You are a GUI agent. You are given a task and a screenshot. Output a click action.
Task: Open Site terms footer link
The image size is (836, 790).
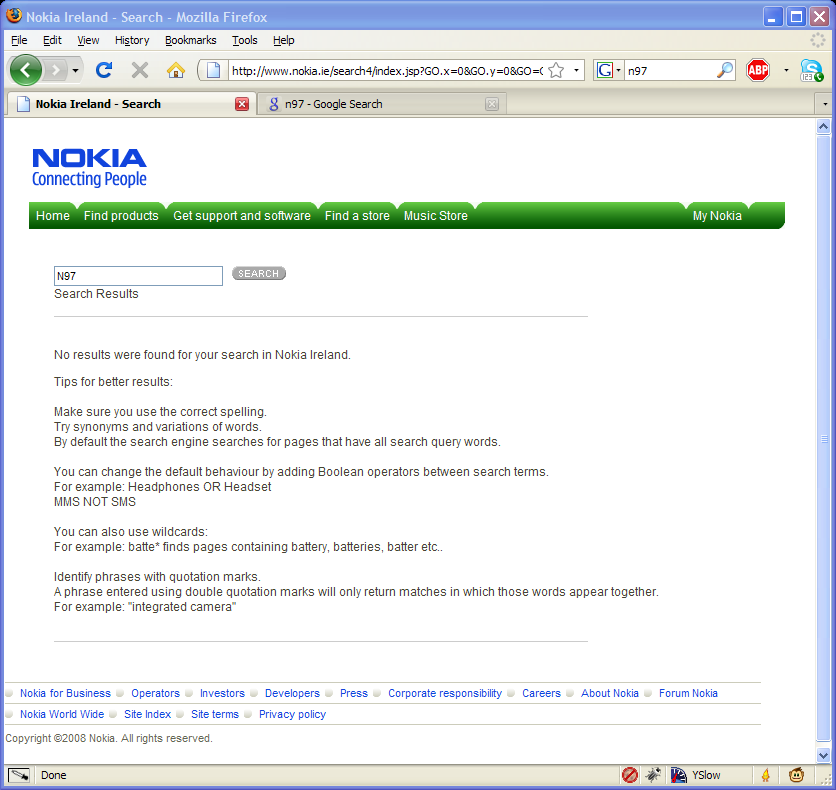tap(215, 714)
